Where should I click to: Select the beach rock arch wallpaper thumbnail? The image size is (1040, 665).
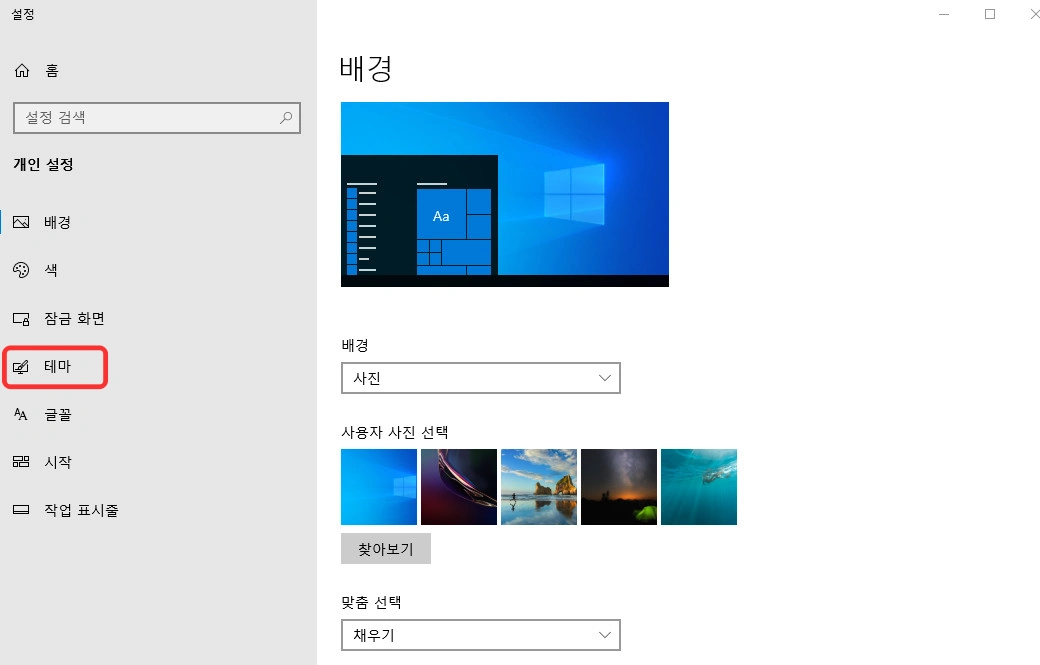(539, 487)
